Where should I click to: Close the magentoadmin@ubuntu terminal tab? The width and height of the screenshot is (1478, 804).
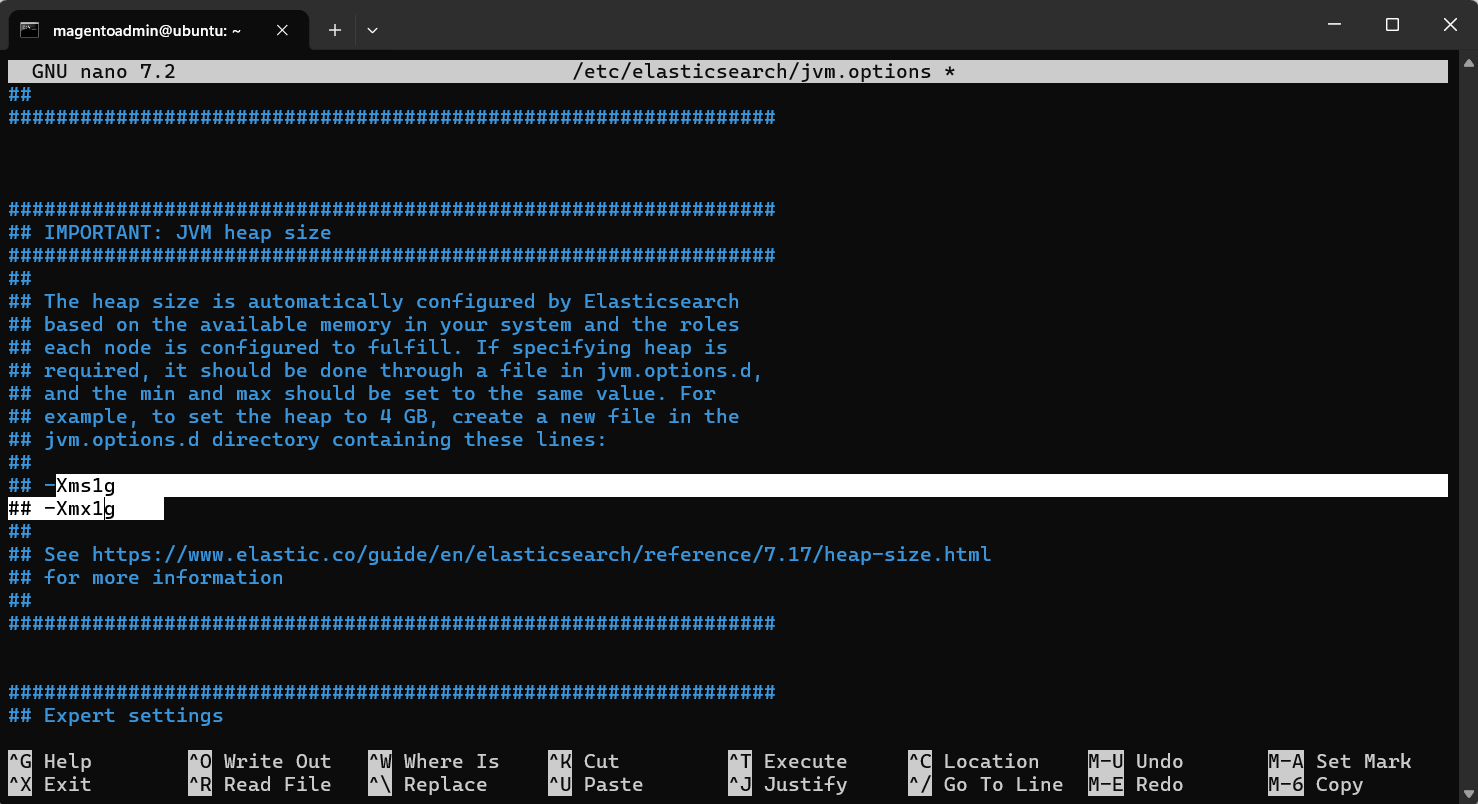[282, 30]
